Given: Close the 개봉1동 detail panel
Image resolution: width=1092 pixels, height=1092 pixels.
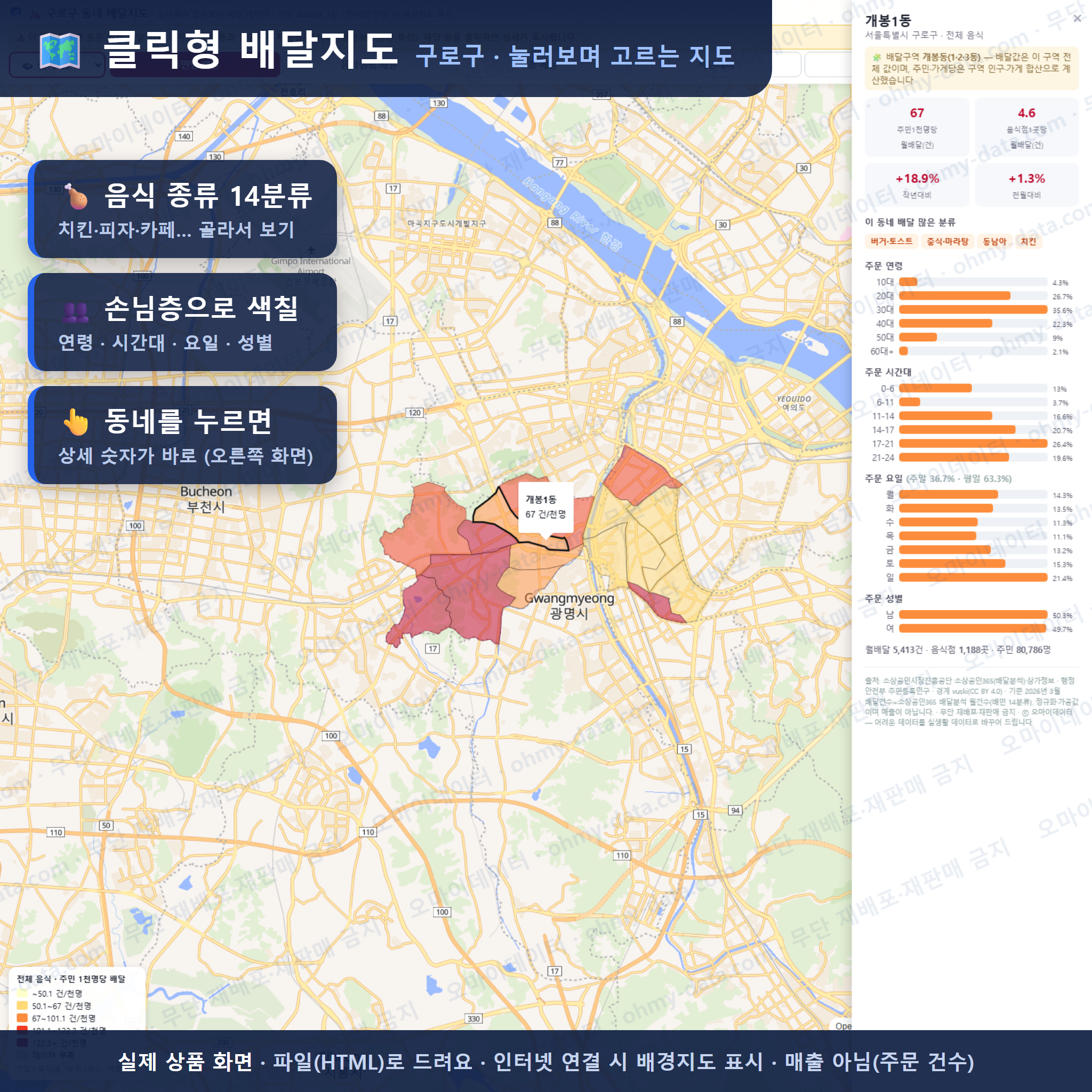Looking at the screenshot, I should pyautogui.click(x=1077, y=19).
